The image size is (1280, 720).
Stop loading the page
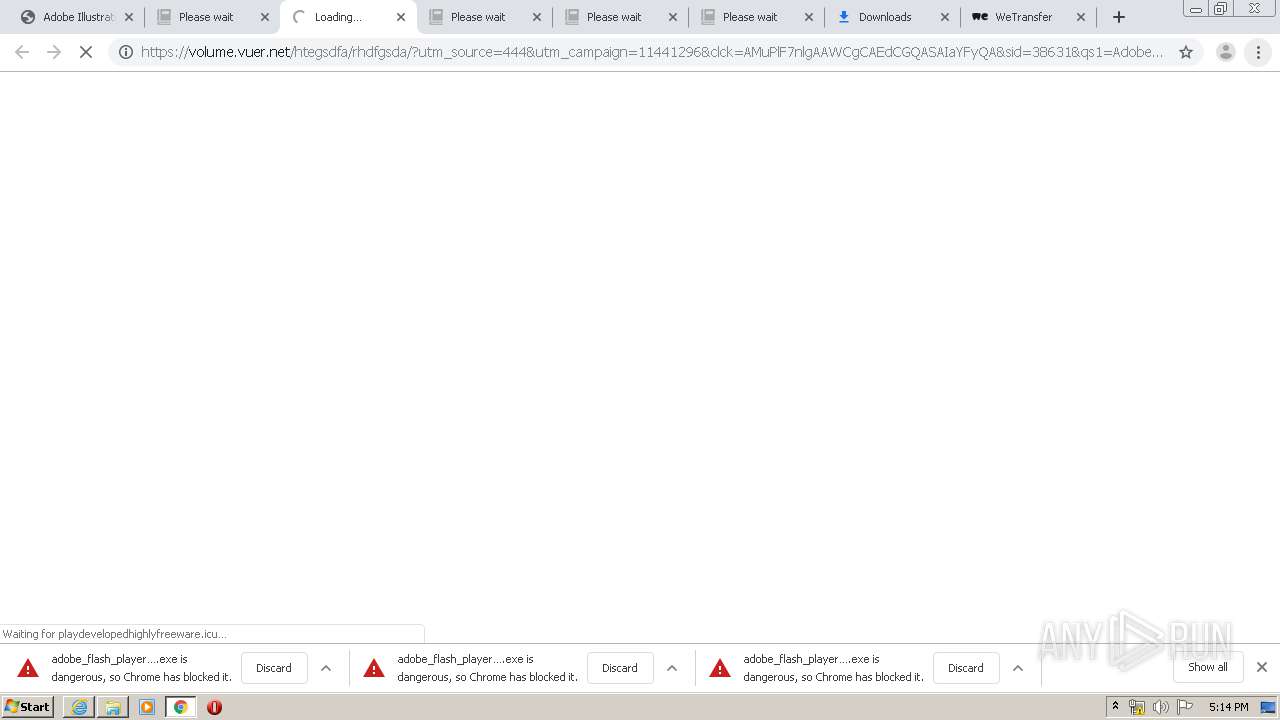tap(86, 52)
